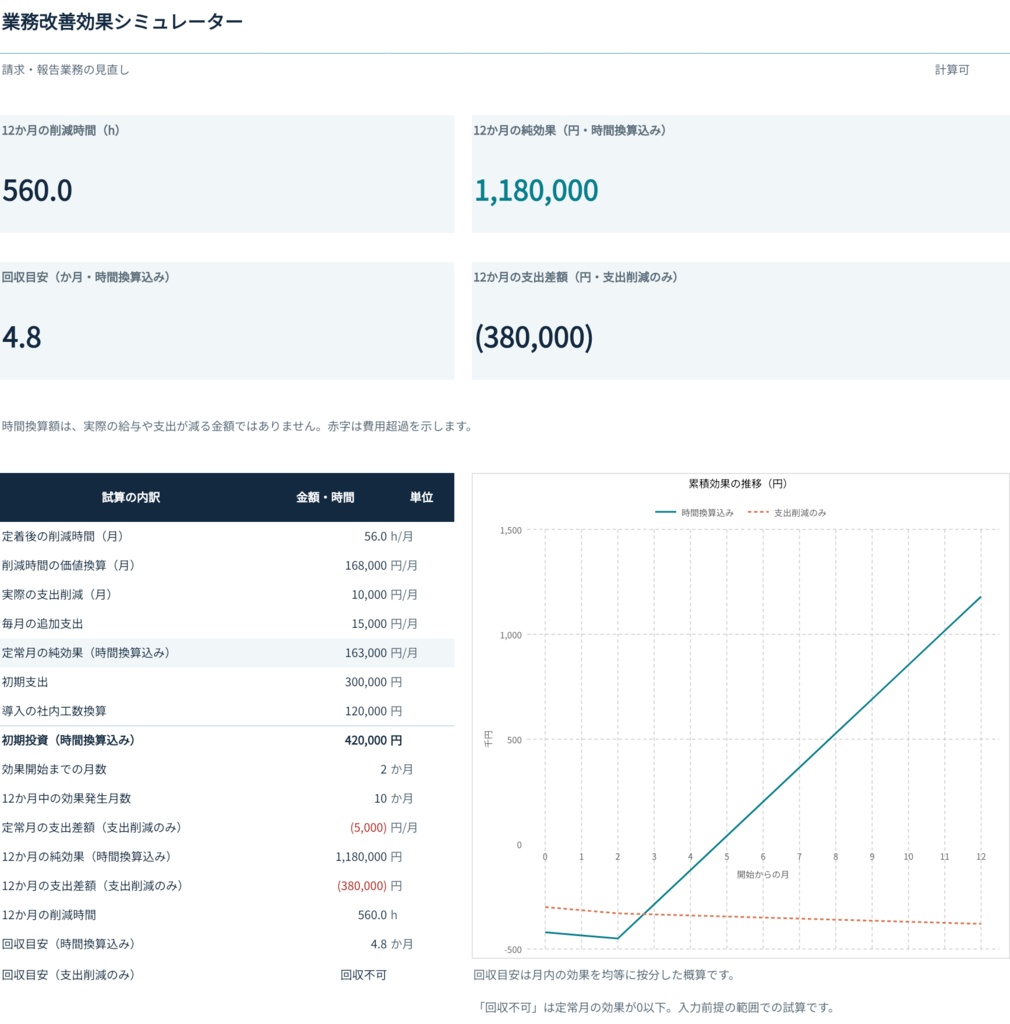
Task: Click the -500 y-axis tick label
Action: tap(513, 950)
